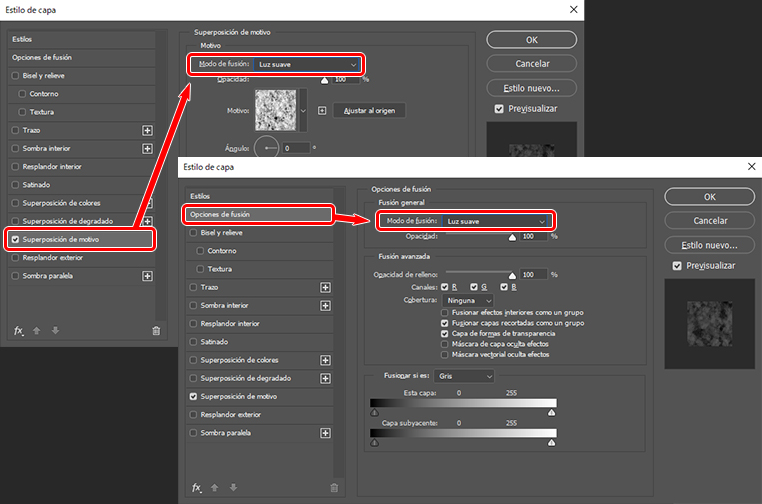The image size is (762, 504).
Task: Expand the Fusionar si es Gris dropdown
Action: [465, 376]
